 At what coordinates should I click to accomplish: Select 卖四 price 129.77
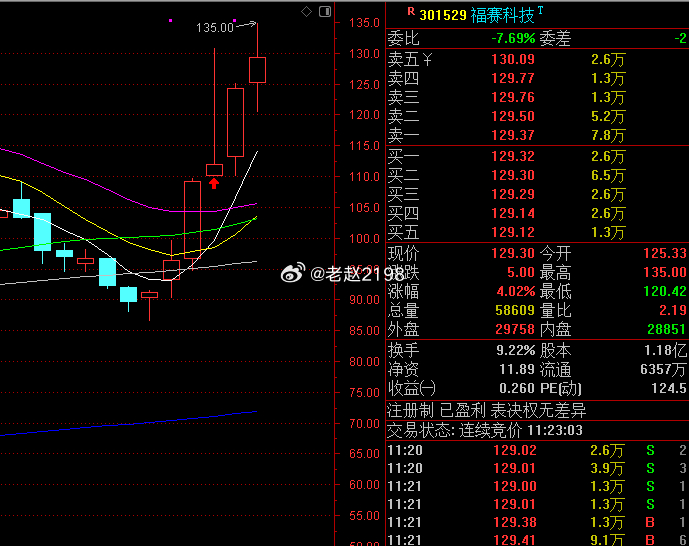[x=513, y=78]
